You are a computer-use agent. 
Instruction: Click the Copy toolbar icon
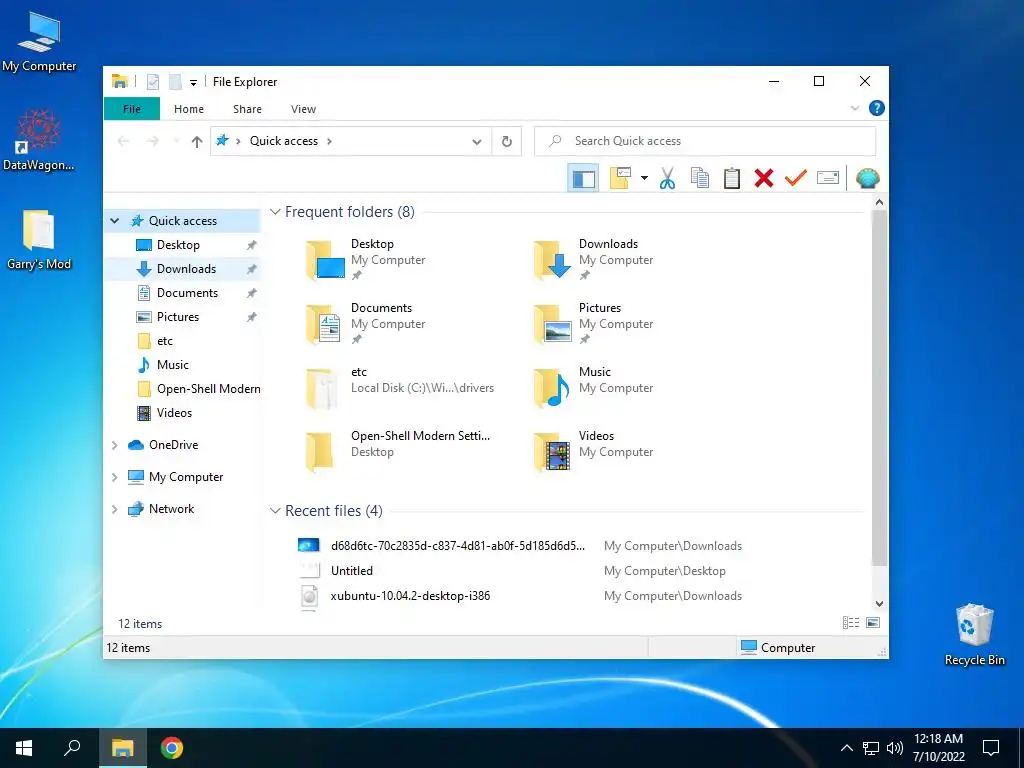coord(699,178)
